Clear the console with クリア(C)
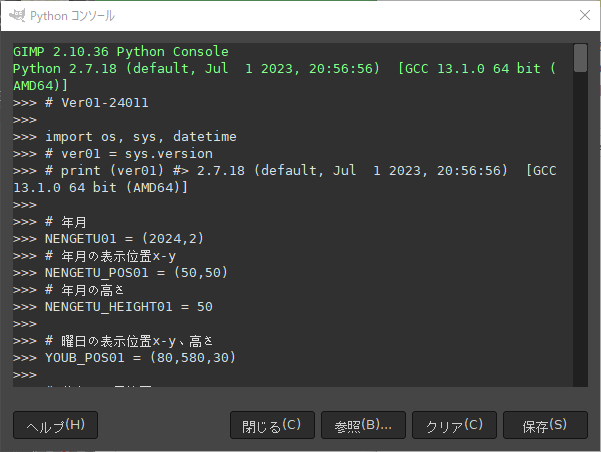The image size is (601, 452). (x=454, y=425)
